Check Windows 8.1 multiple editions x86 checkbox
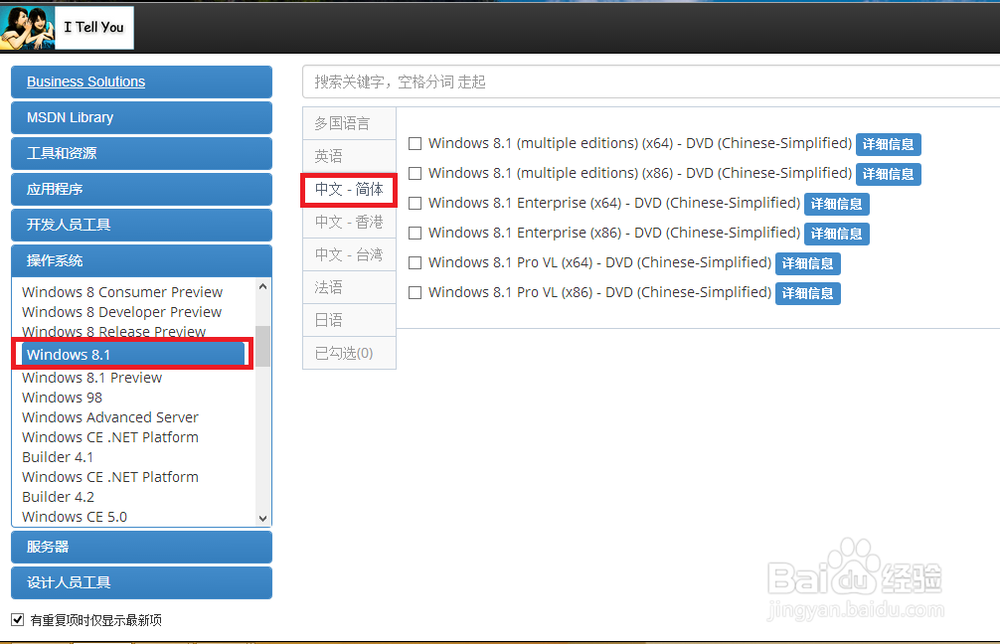The image size is (1000, 644). tap(415, 173)
